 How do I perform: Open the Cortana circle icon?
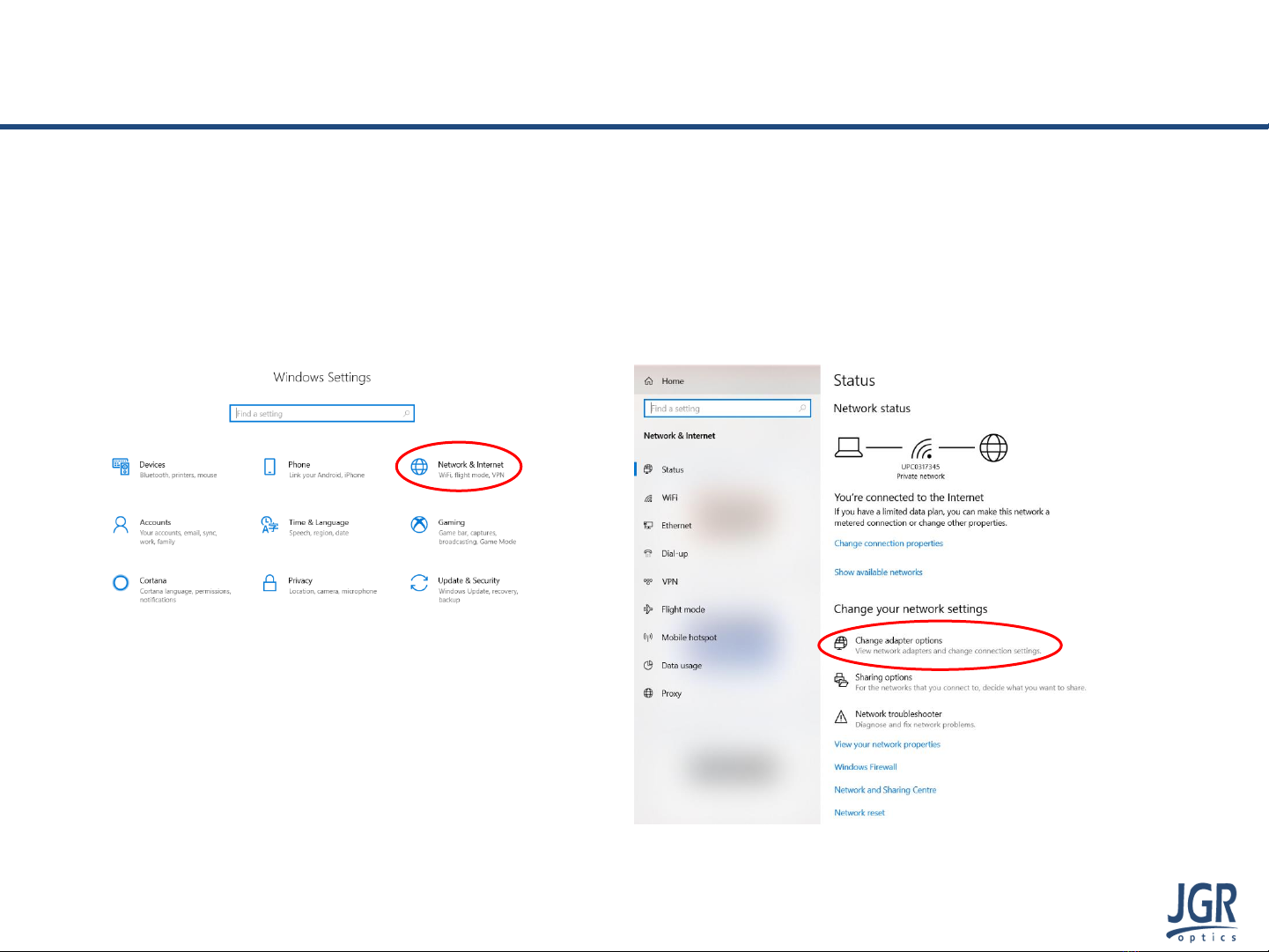[x=121, y=583]
